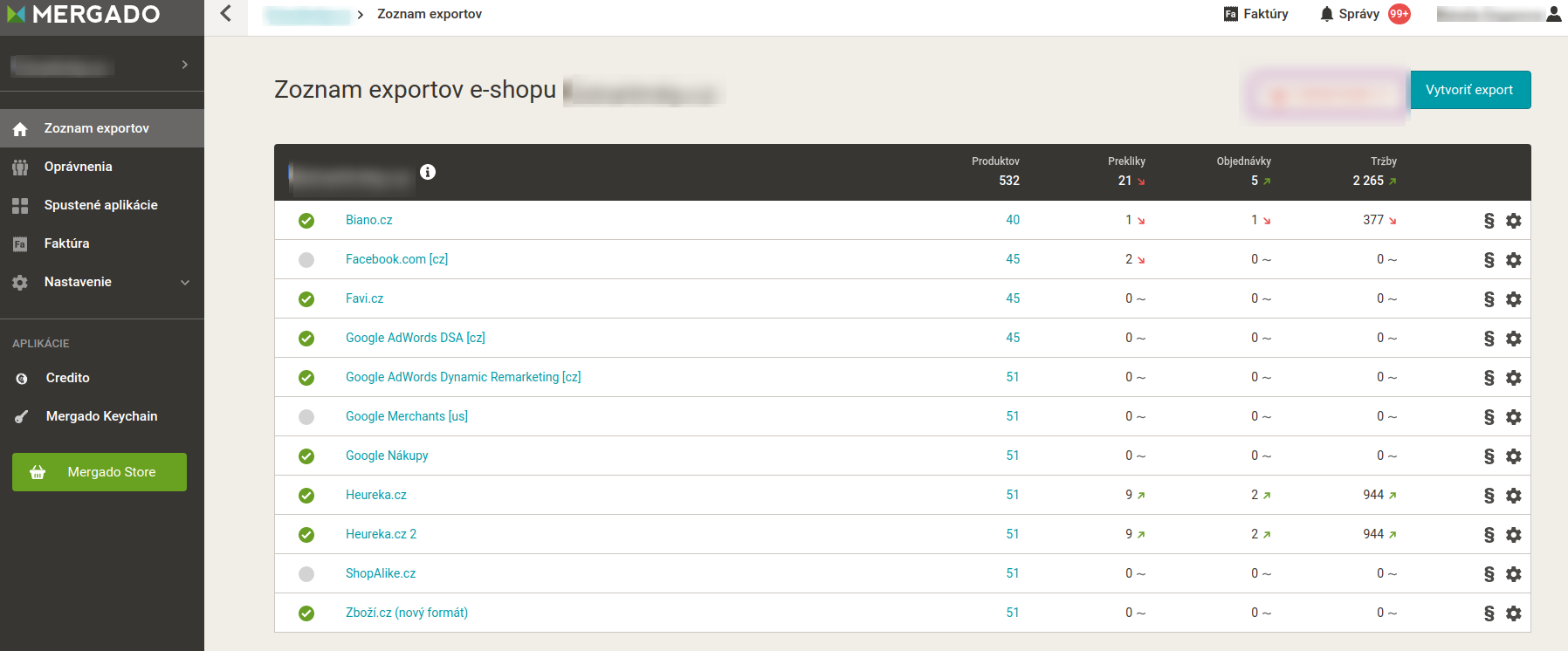Open the Zboží.cz (nový formát) export link
This screenshot has width=1568, height=651.
click(406, 613)
